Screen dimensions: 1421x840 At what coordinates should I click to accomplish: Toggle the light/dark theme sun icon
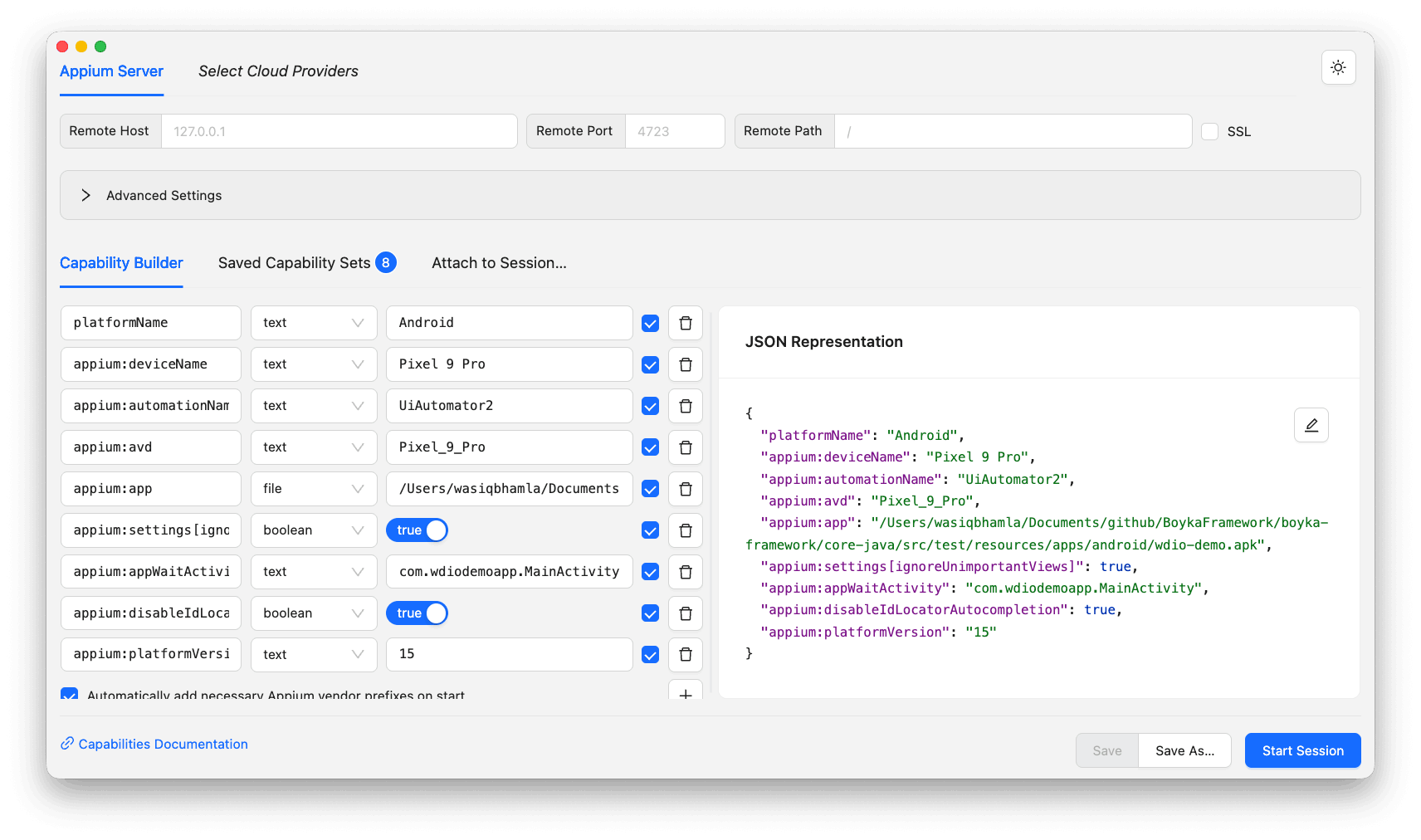(1338, 67)
